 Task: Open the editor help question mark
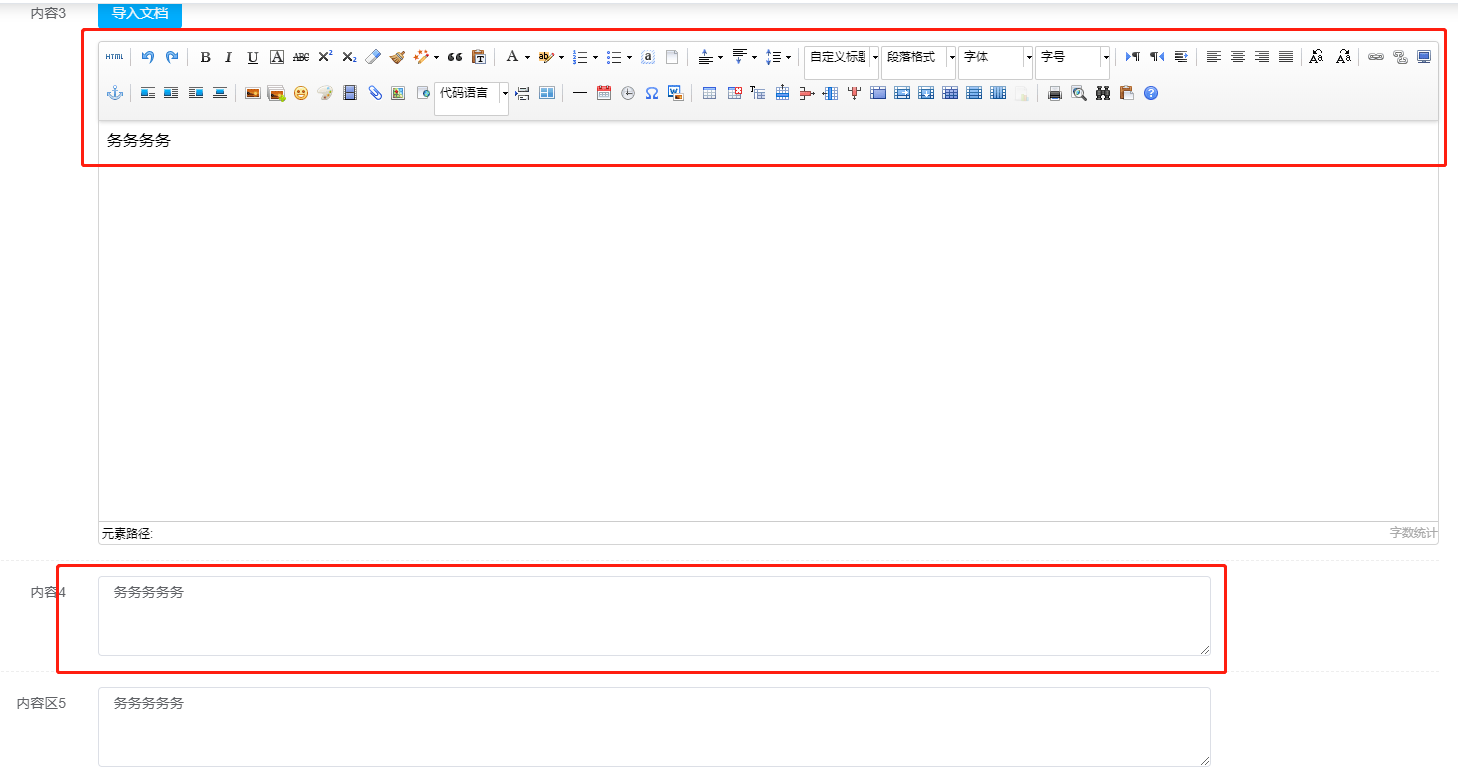click(1151, 93)
